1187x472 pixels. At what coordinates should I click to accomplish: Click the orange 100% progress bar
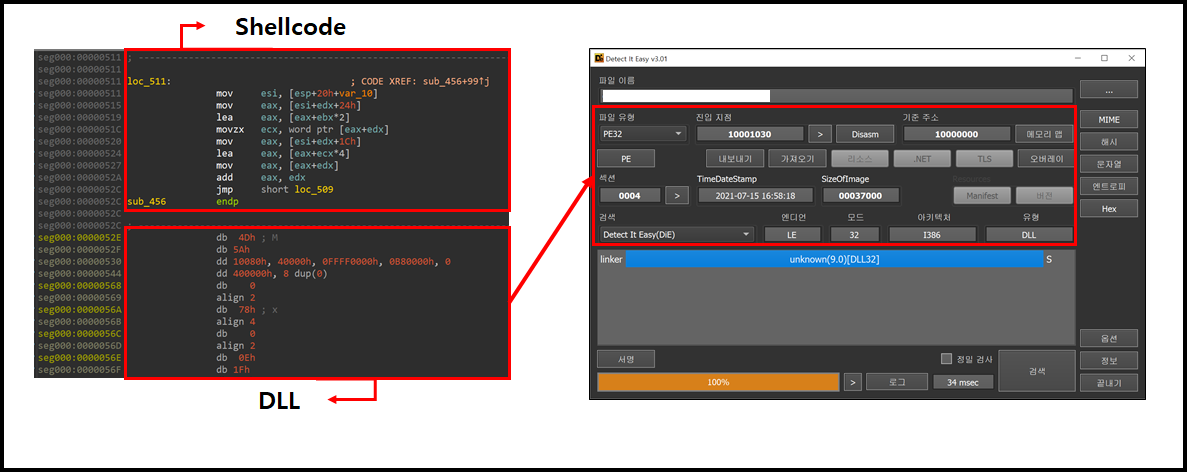718,382
